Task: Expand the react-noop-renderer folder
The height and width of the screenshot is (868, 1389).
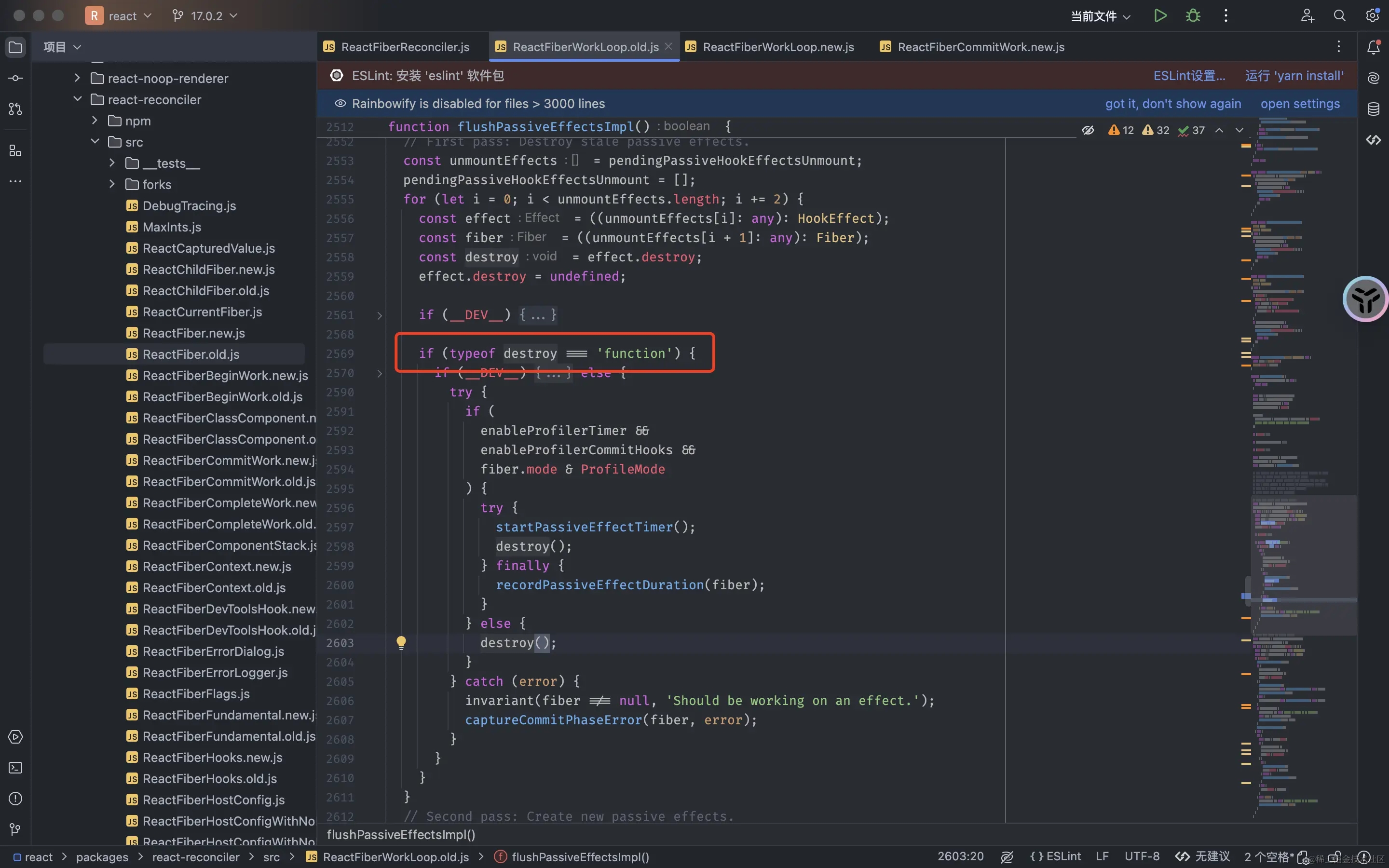Action: 78,78
